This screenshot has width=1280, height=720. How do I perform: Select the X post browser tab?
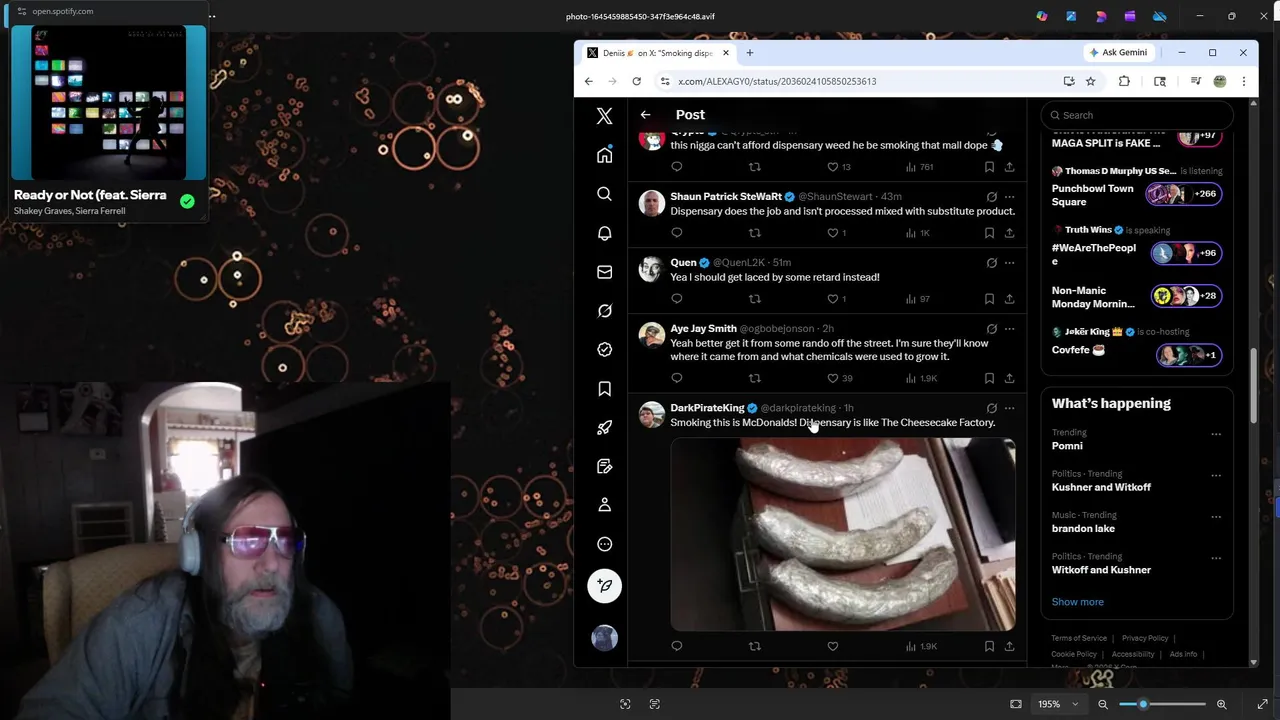658,53
